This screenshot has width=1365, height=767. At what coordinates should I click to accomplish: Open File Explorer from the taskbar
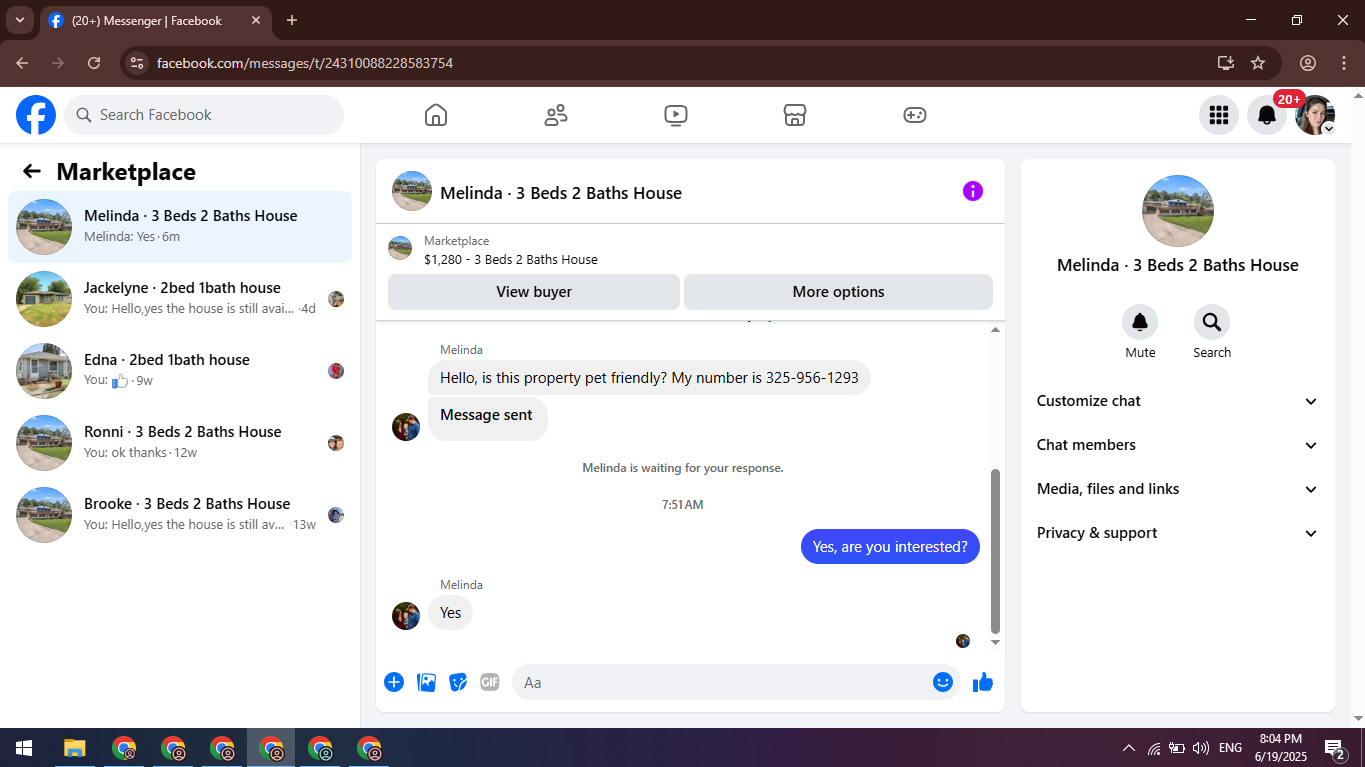pos(74,748)
